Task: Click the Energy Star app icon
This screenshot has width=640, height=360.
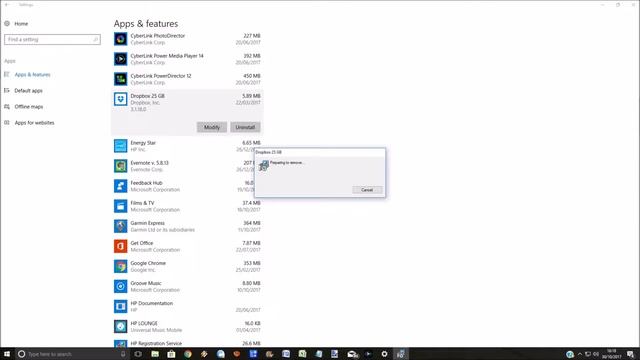Action: 120,146
